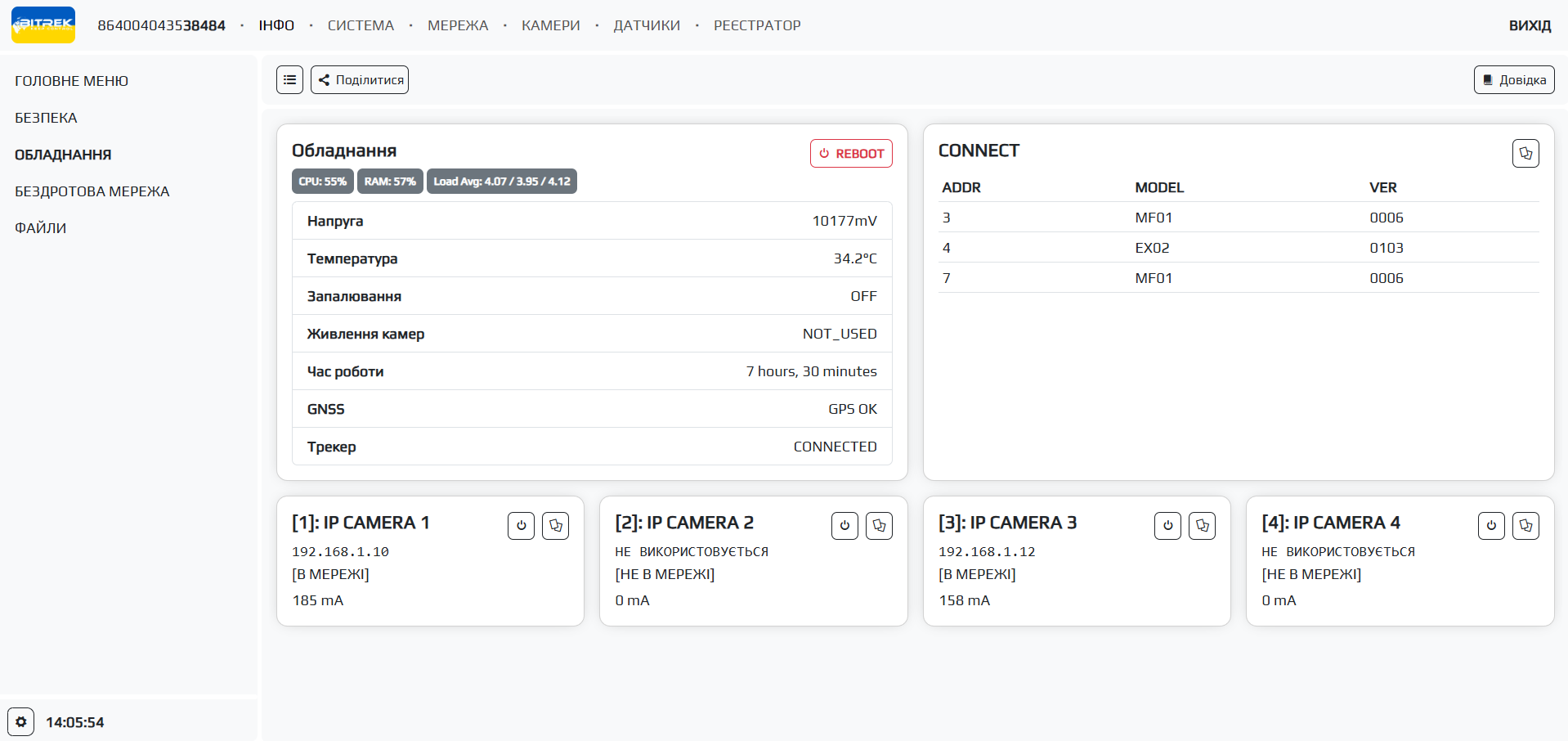Click the list view icon button
The image size is (1568, 741).
[x=289, y=80]
